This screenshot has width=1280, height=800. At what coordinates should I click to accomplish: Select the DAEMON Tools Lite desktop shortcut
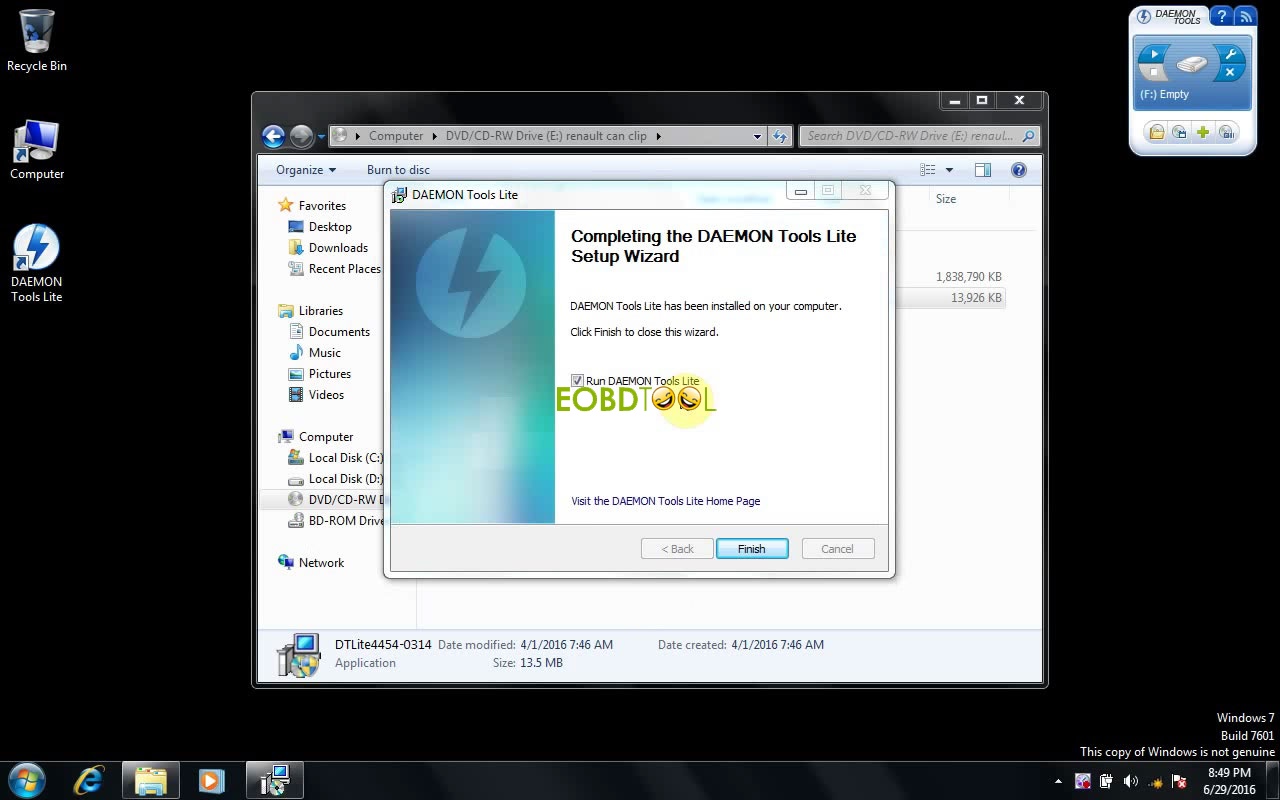[x=37, y=264]
